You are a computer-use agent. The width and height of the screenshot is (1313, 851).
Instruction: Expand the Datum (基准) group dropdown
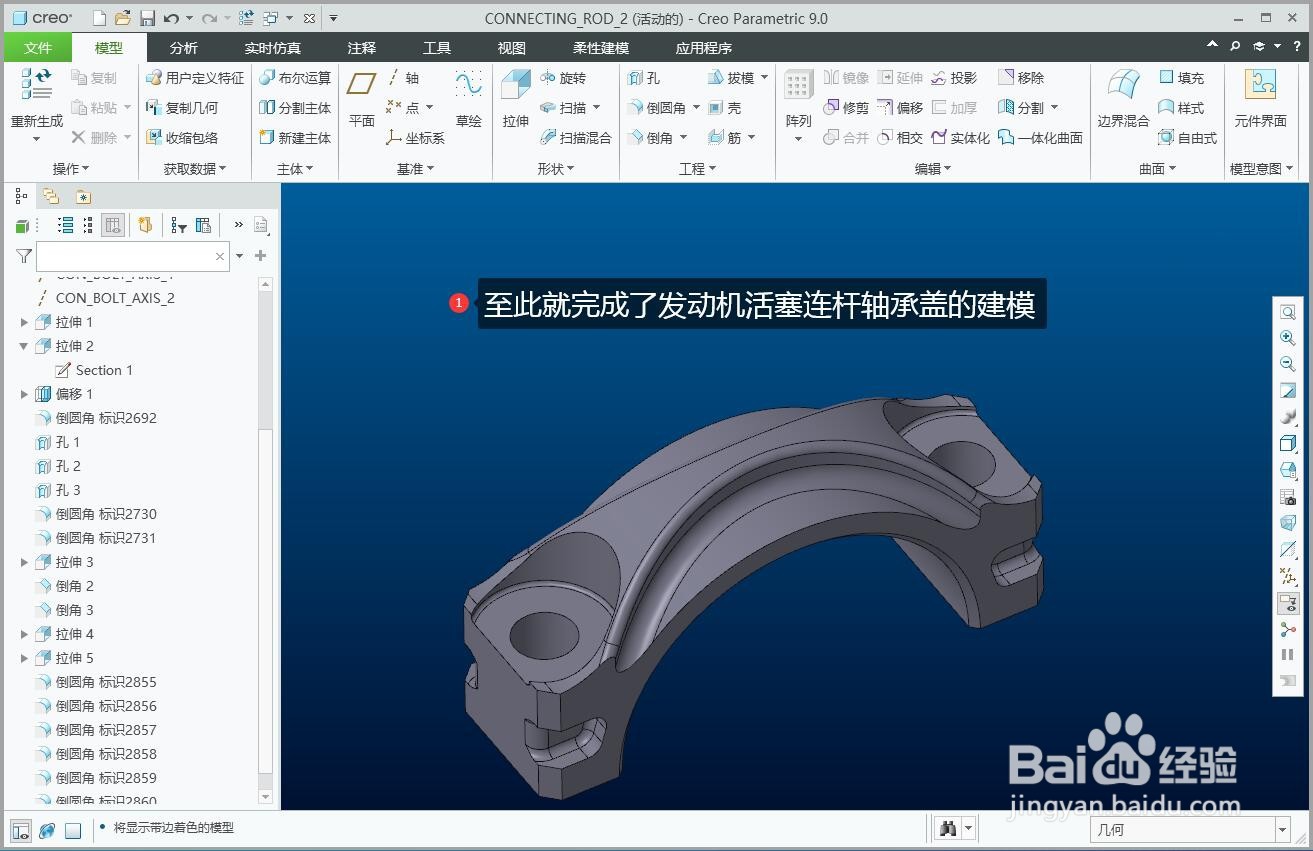(x=416, y=169)
